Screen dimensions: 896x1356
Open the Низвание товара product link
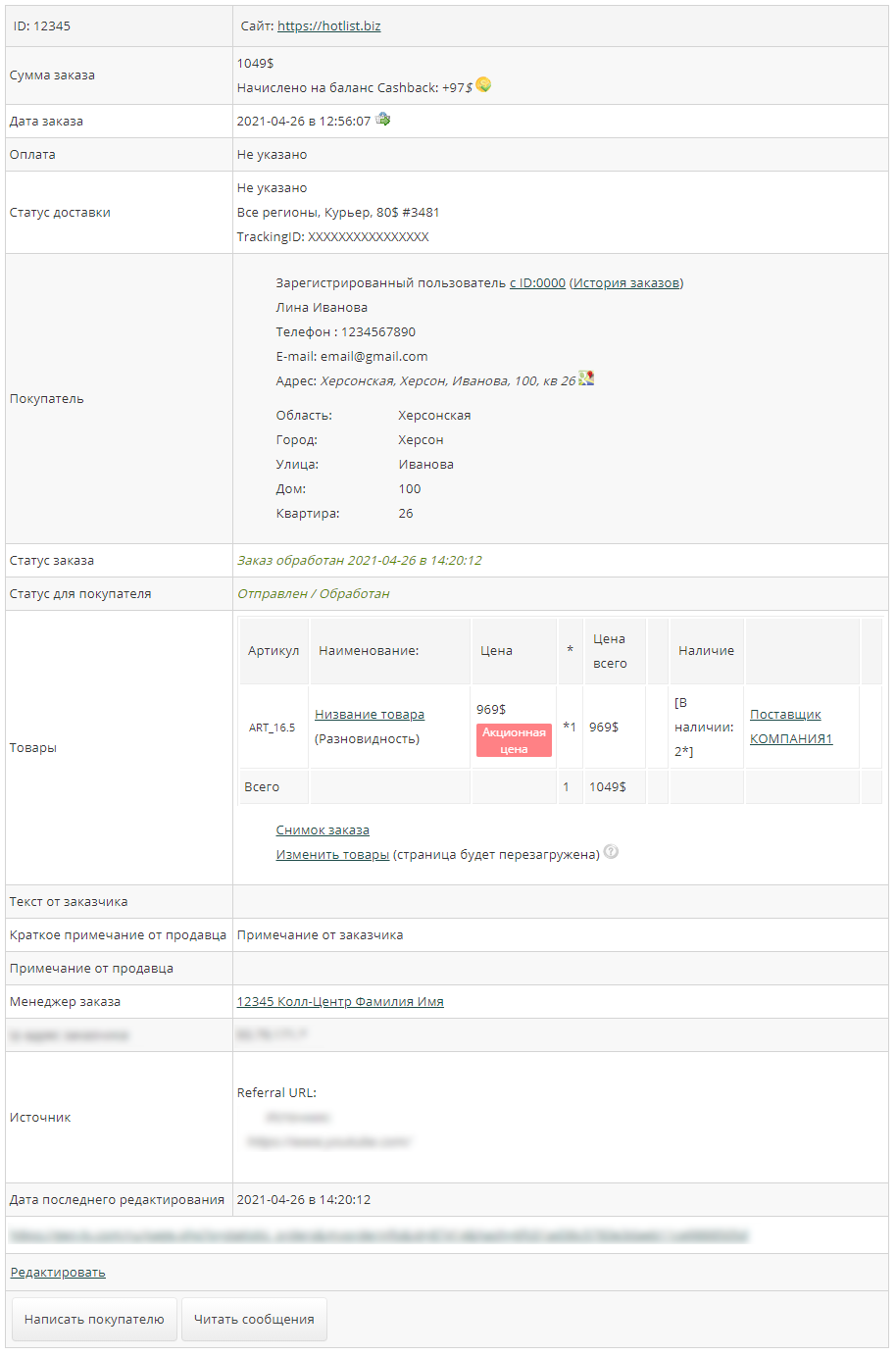[x=370, y=715]
